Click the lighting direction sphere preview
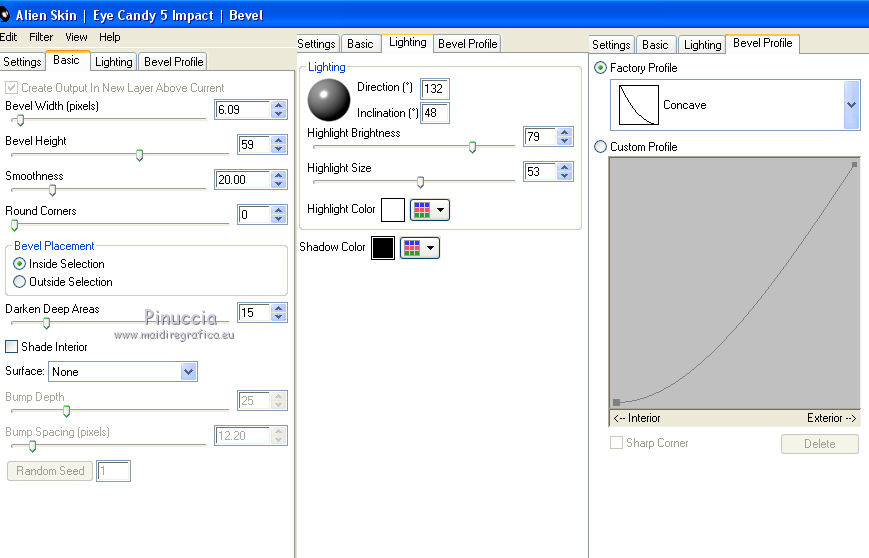 pyautogui.click(x=329, y=100)
